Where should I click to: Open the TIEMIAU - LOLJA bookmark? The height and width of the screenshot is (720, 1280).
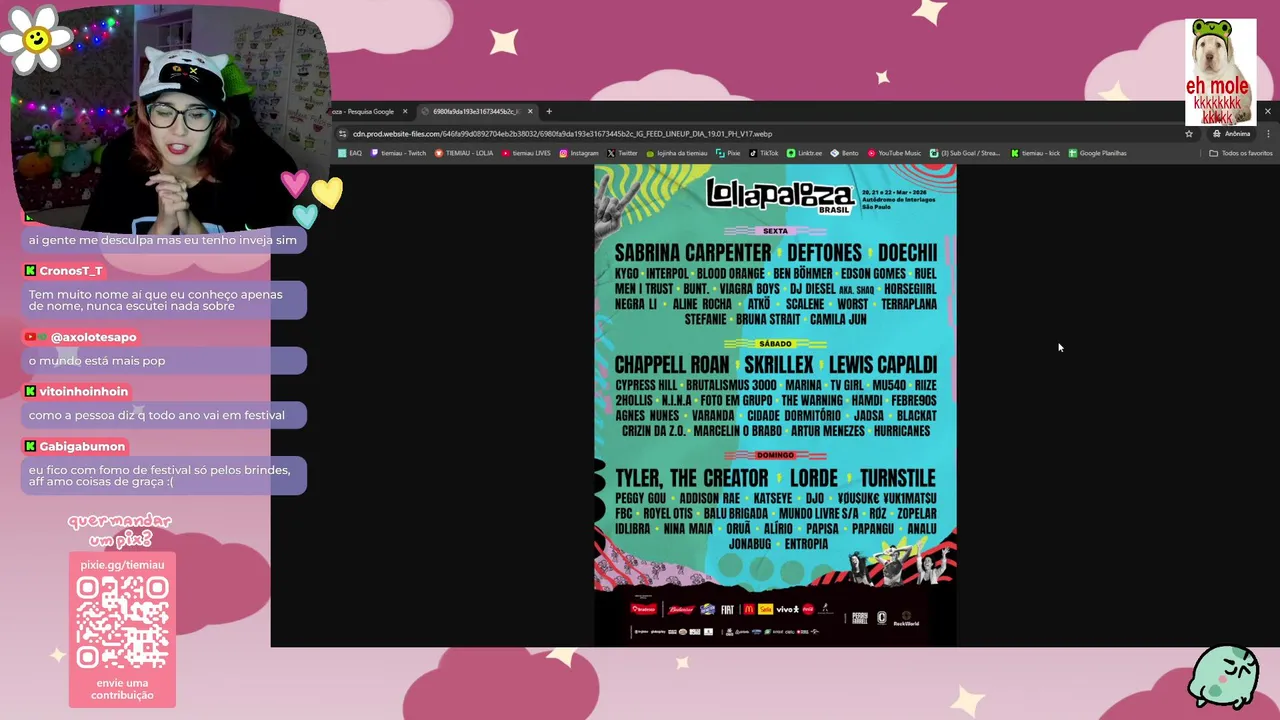pyautogui.click(x=464, y=153)
